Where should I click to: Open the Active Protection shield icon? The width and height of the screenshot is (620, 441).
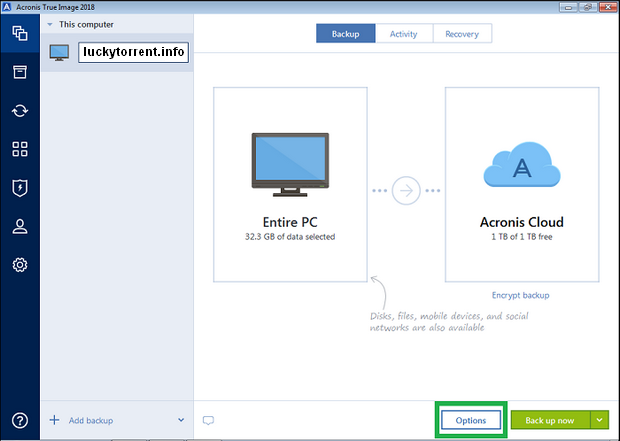20,188
